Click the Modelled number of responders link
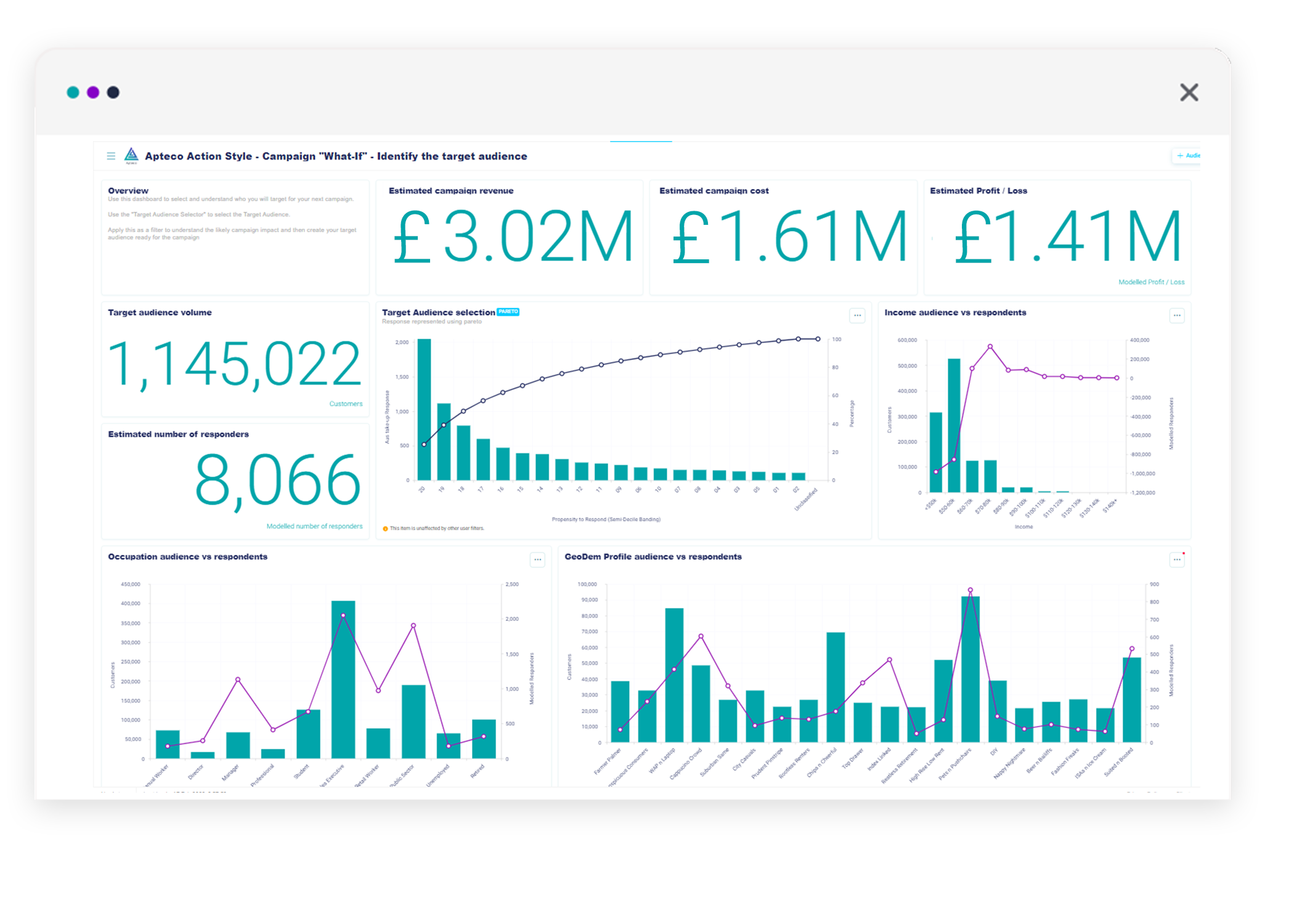 pyautogui.click(x=314, y=526)
